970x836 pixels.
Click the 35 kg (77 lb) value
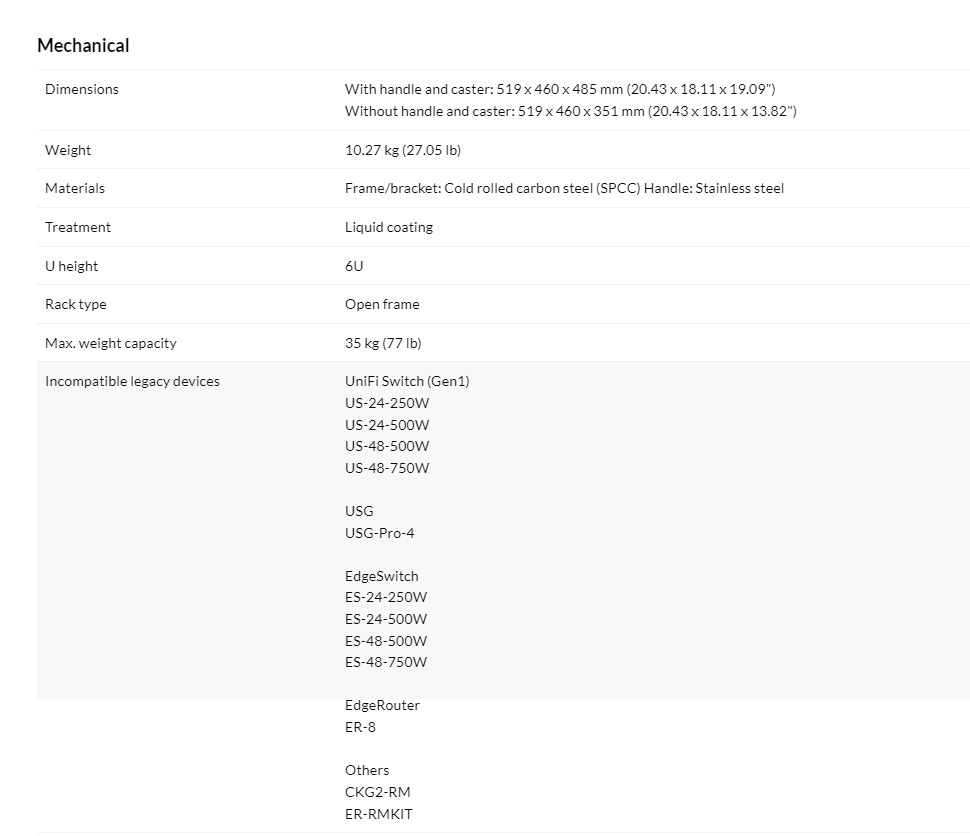(383, 343)
